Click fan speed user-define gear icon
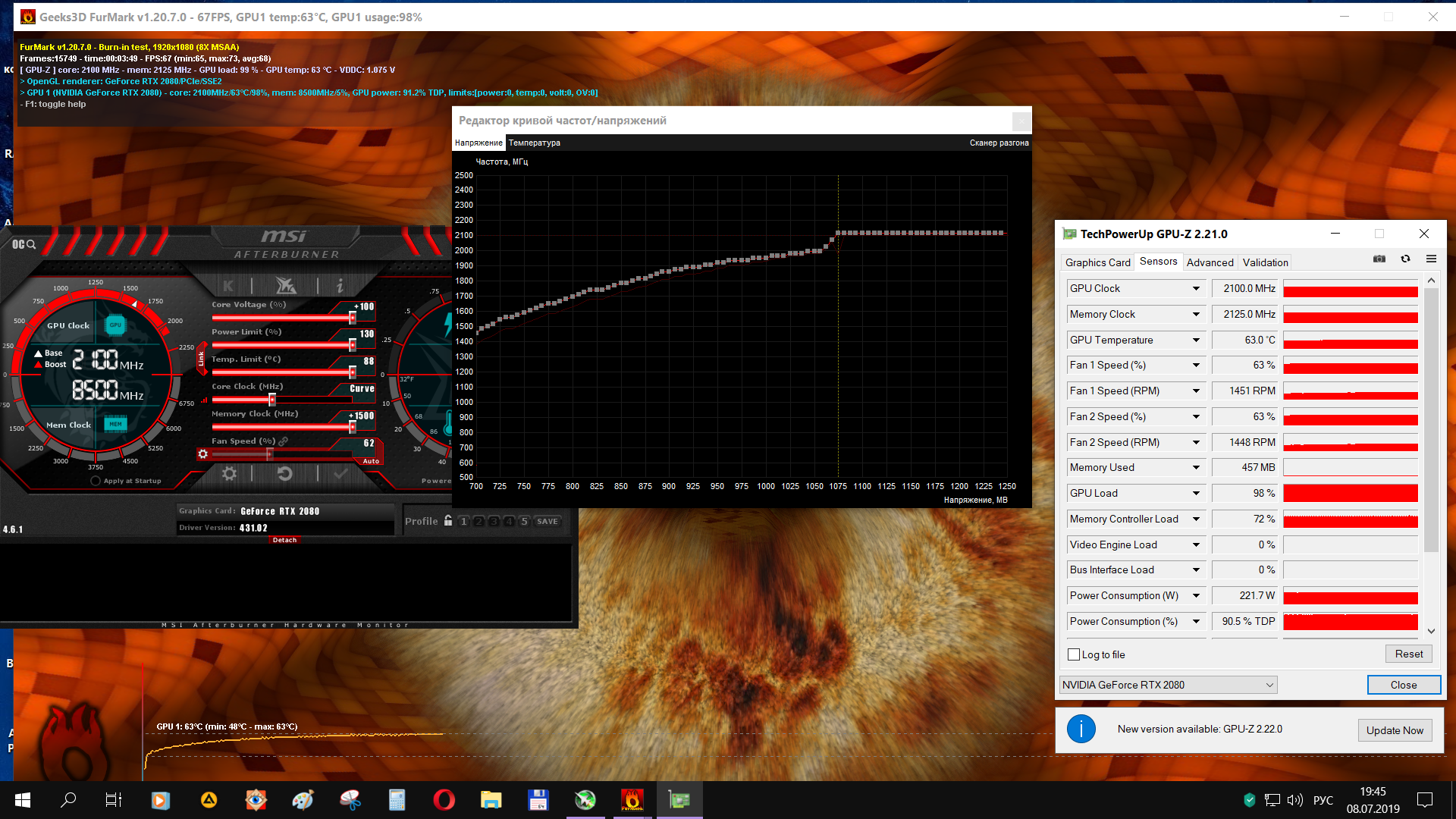The height and width of the screenshot is (819, 1456). point(202,453)
